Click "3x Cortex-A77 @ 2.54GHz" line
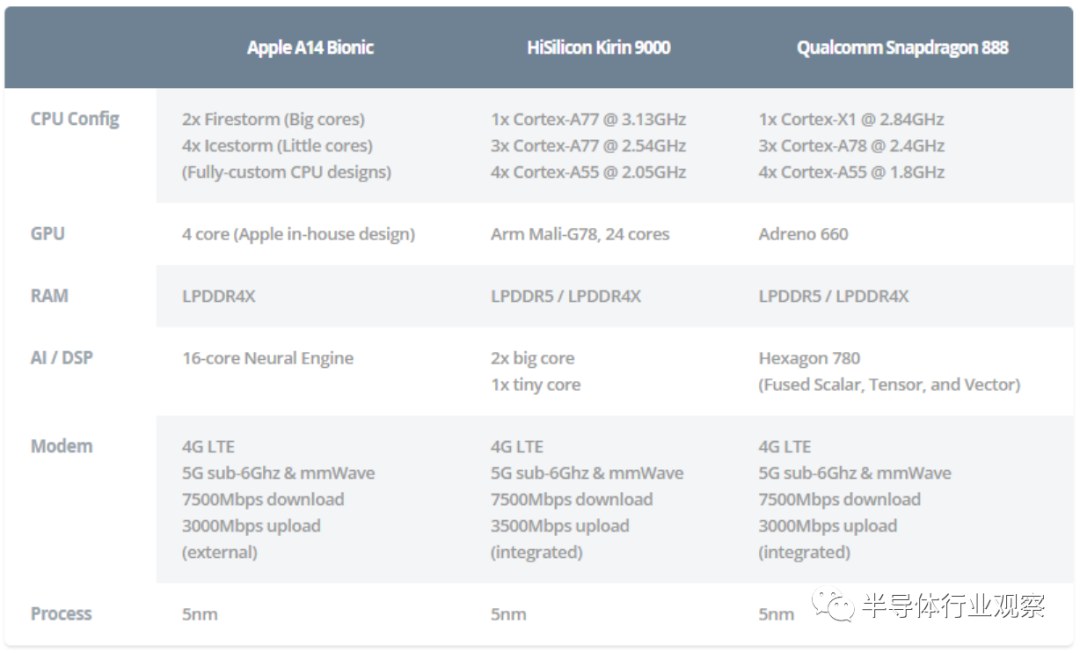The image size is (1080, 653). (x=588, y=146)
